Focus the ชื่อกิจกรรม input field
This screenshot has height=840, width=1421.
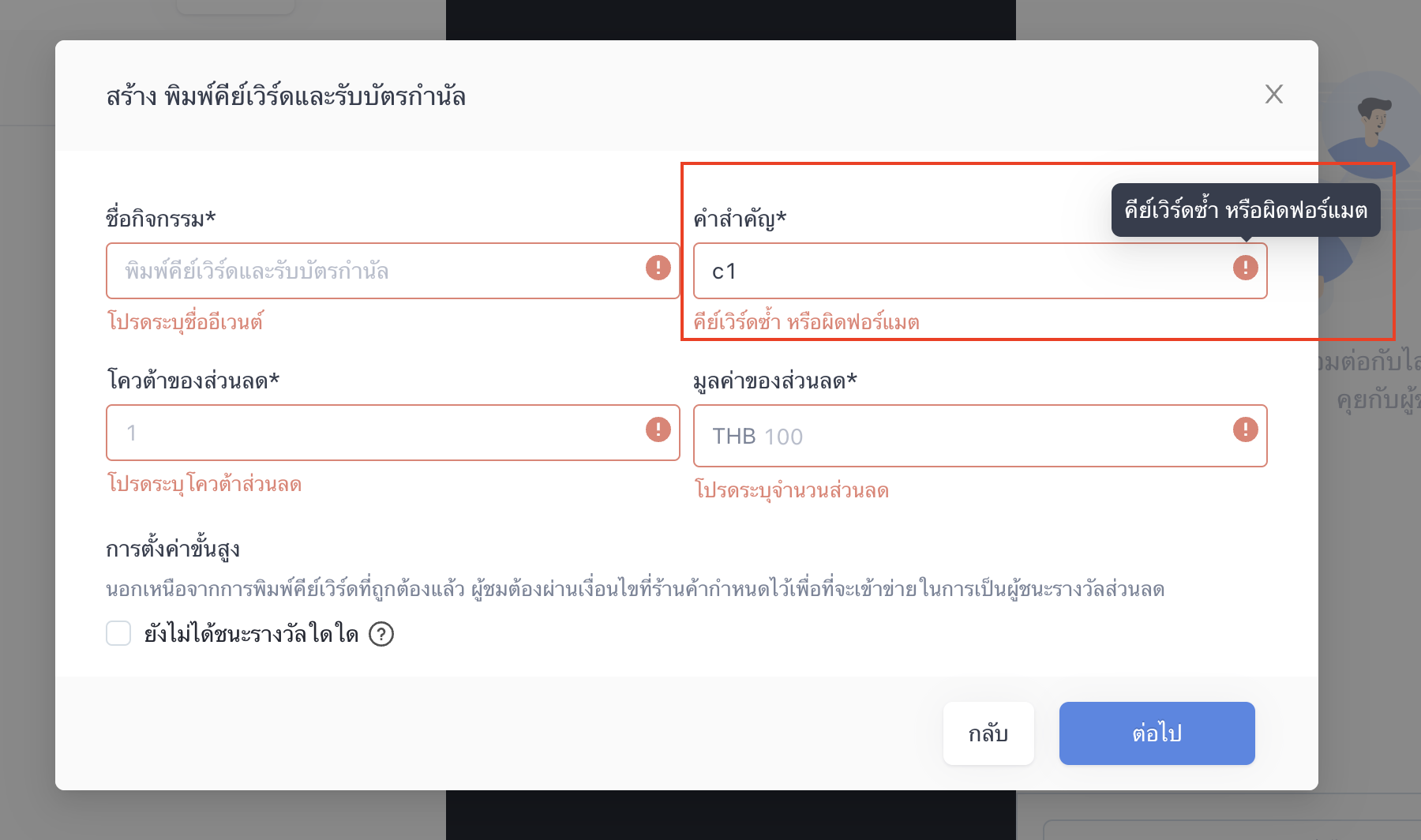point(393,271)
